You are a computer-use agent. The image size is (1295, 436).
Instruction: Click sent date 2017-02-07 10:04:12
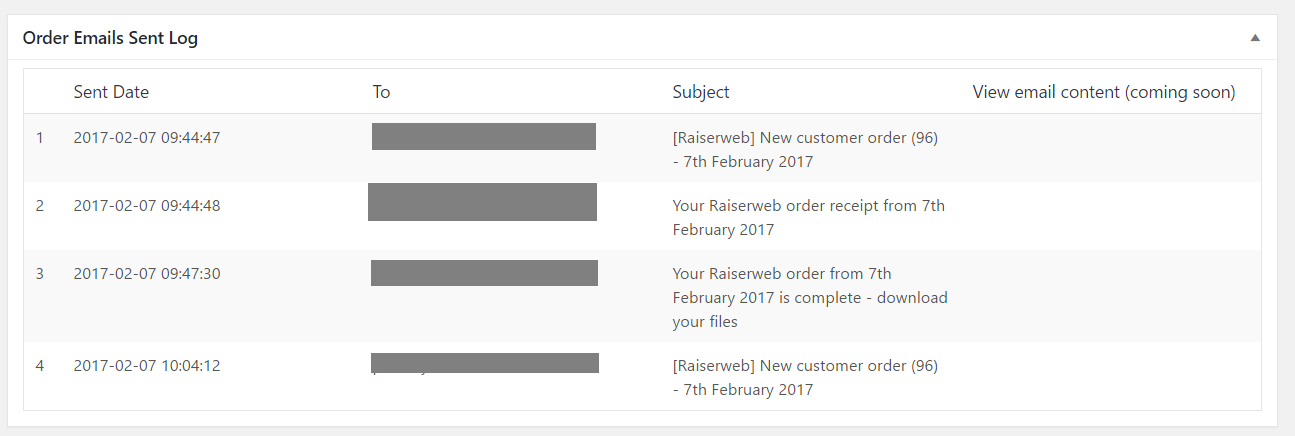coord(147,366)
